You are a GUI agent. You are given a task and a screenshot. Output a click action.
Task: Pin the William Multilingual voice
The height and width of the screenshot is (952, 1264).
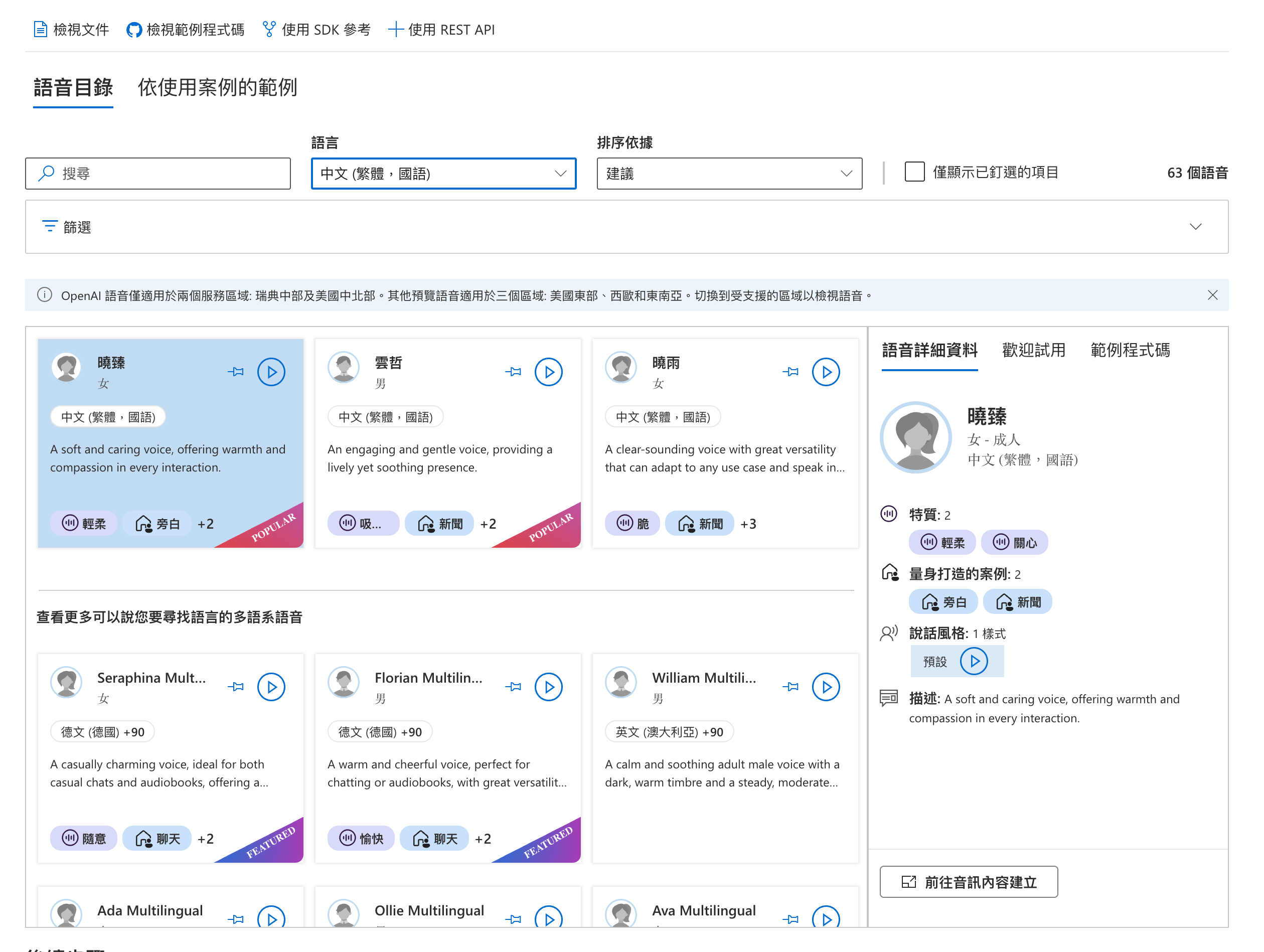[791, 687]
